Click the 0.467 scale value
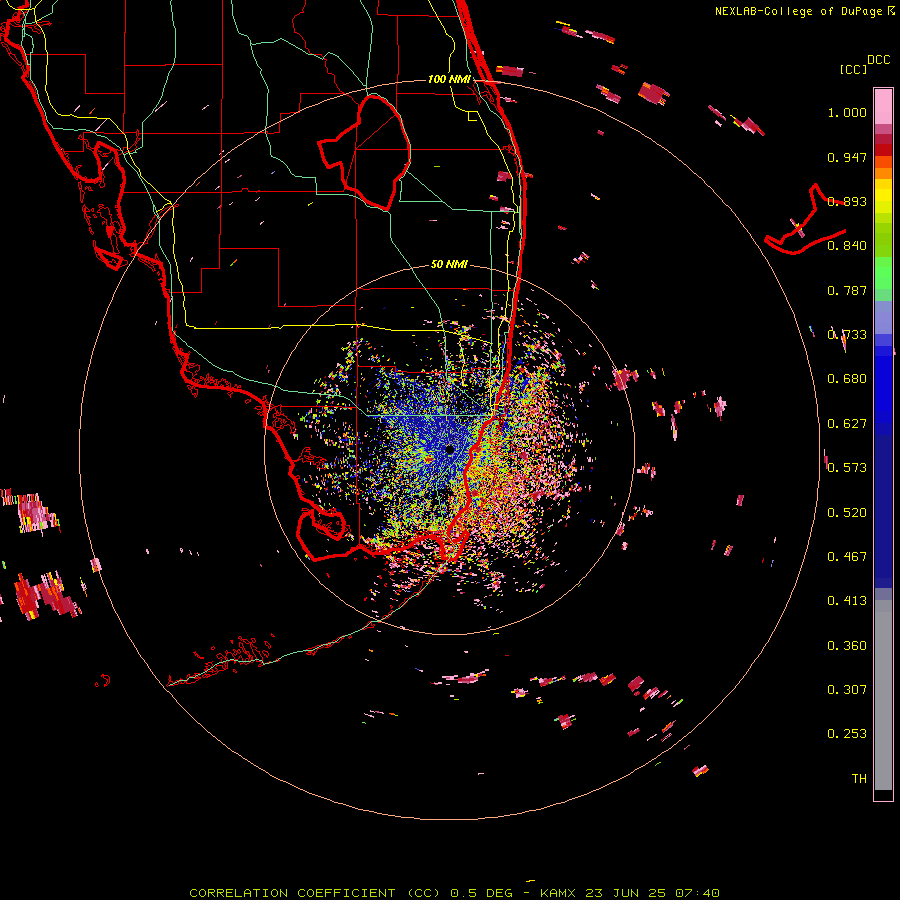The height and width of the screenshot is (900, 900). [x=847, y=557]
